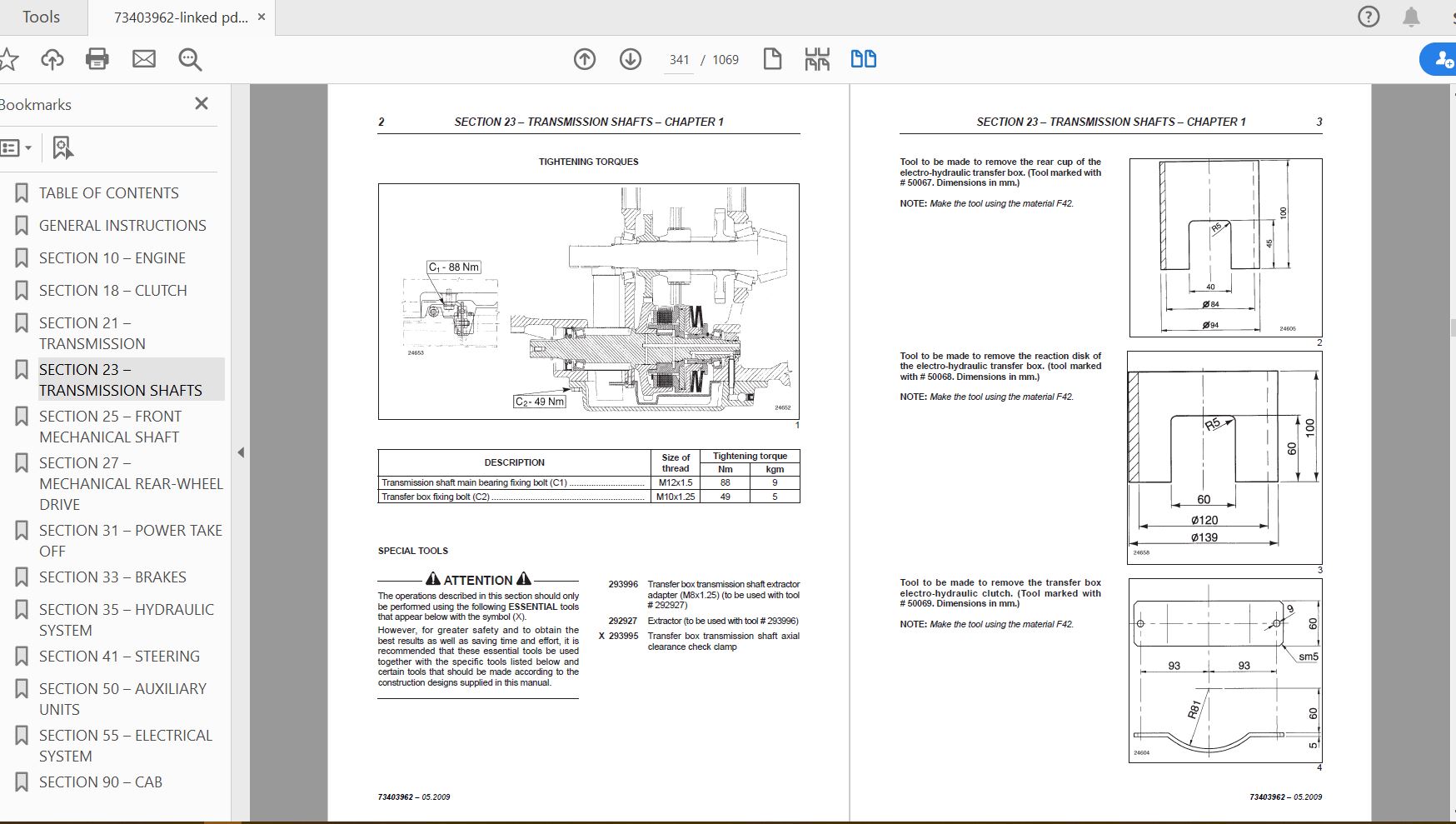Click the single page view icon
This screenshot has height=824, width=1456.
tap(772, 59)
